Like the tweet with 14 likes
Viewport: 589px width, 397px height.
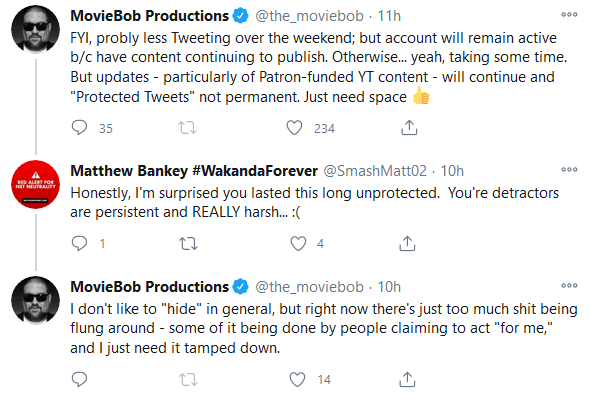click(297, 379)
